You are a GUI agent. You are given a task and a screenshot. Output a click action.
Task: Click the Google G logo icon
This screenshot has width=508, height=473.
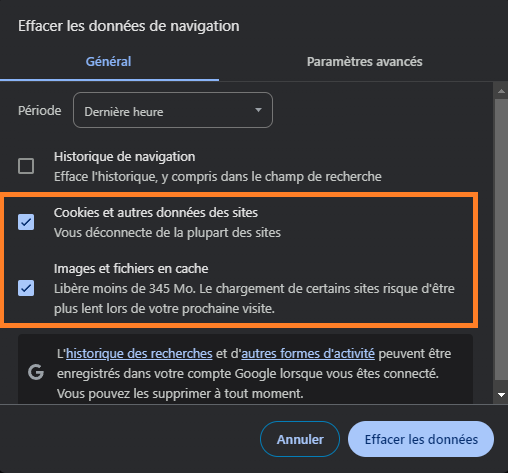pyautogui.click(x=36, y=372)
